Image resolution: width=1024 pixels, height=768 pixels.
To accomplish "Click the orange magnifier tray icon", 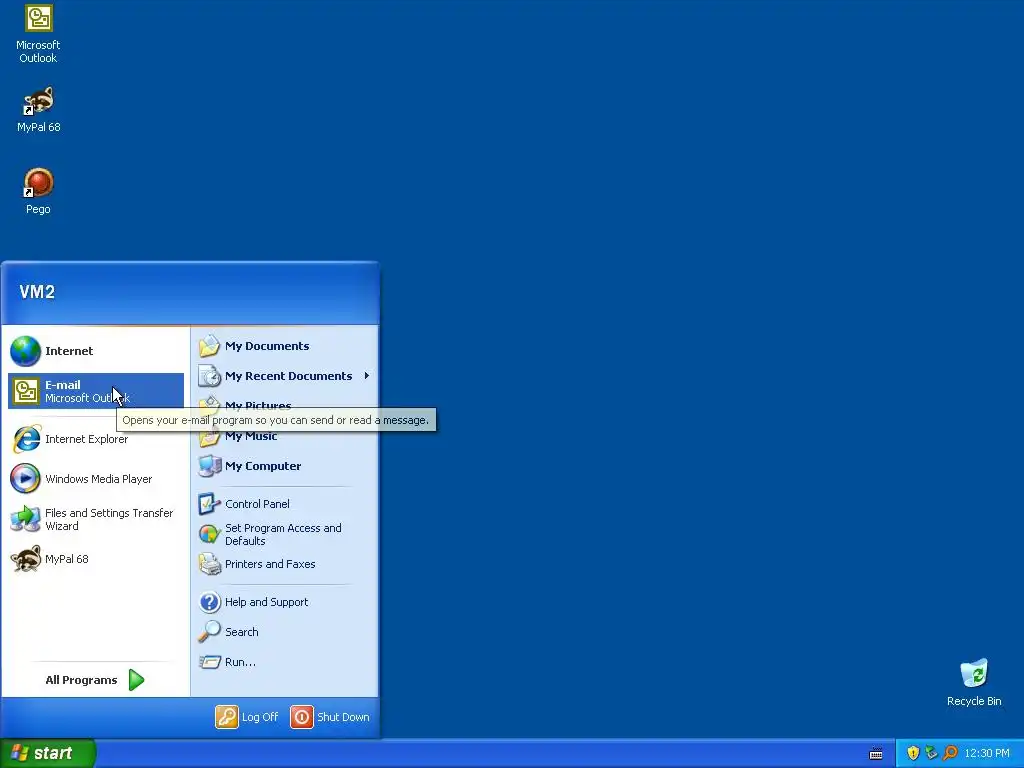I will point(950,753).
